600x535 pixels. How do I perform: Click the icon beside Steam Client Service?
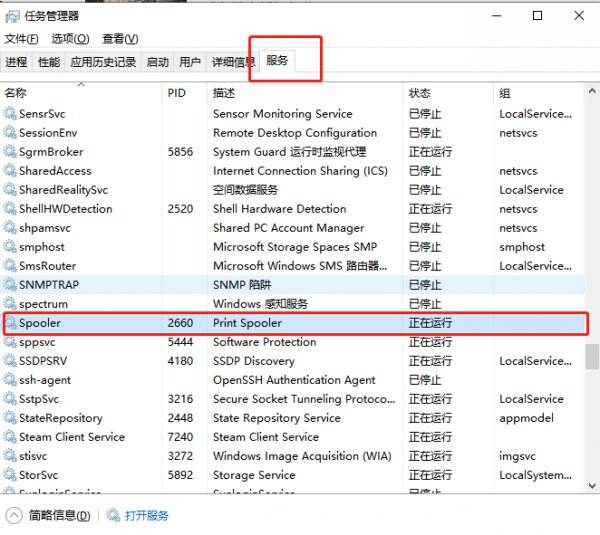pyautogui.click(x=10, y=438)
